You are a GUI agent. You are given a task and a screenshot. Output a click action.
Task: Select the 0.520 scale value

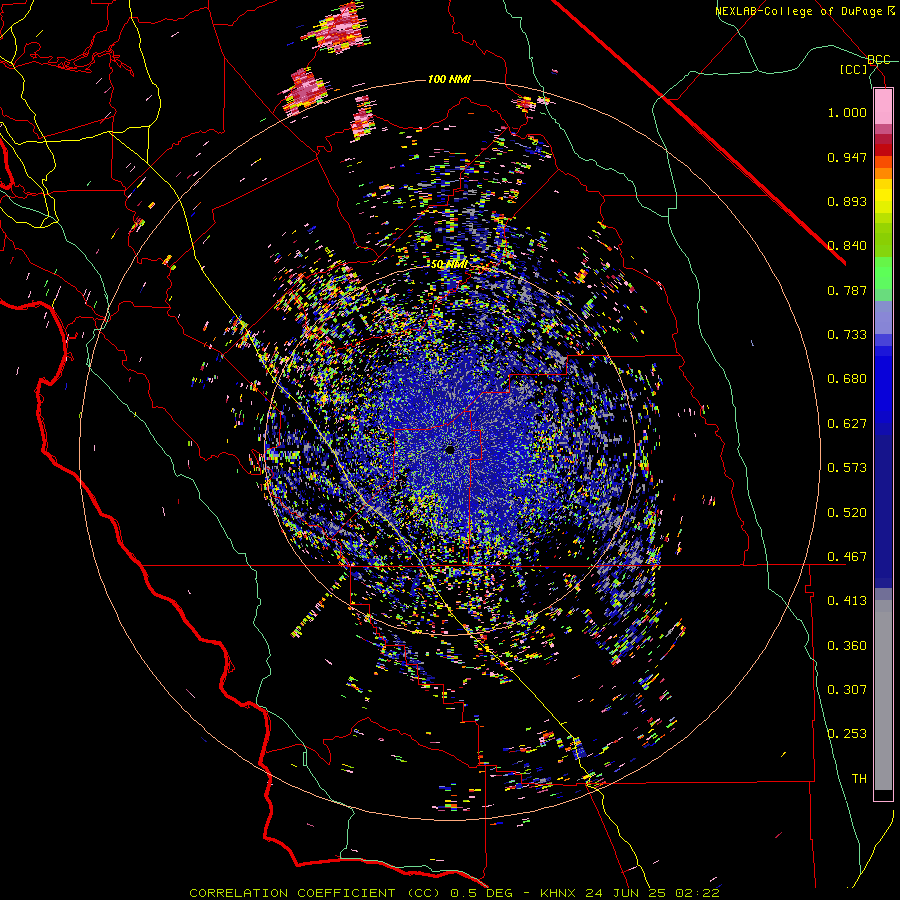847,513
